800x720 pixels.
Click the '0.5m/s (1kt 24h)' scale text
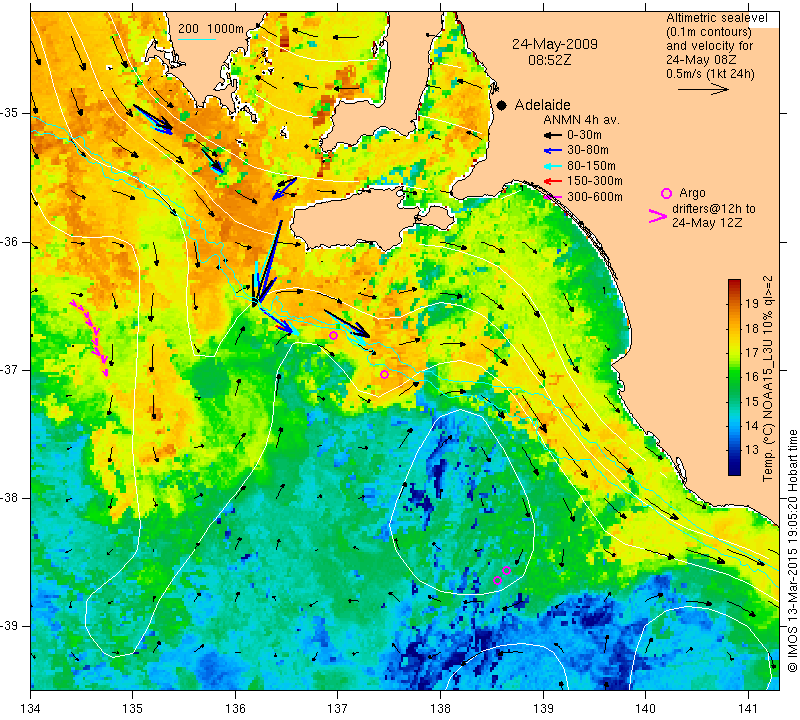[x=710, y=73]
